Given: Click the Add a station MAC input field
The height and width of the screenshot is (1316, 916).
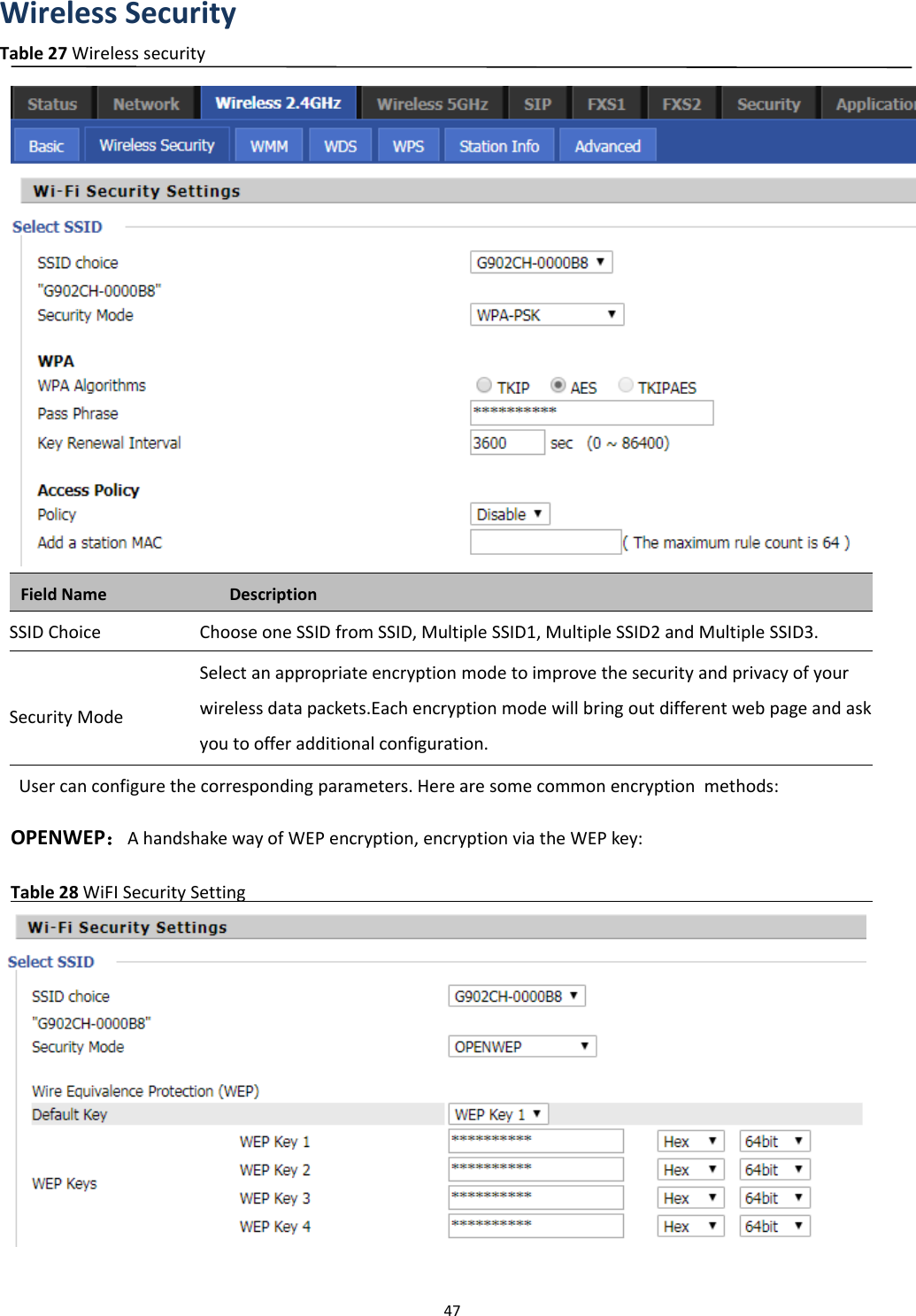Looking at the screenshot, I should [x=544, y=542].
